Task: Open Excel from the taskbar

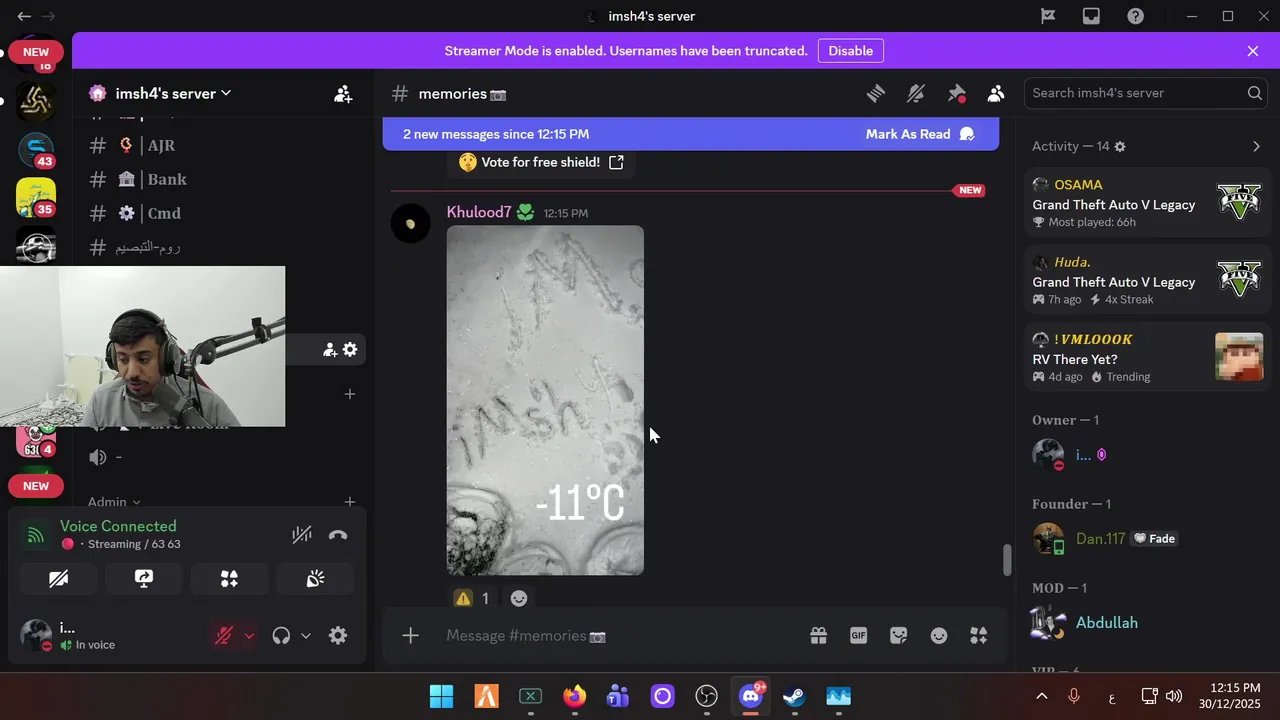Action: [530, 696]
